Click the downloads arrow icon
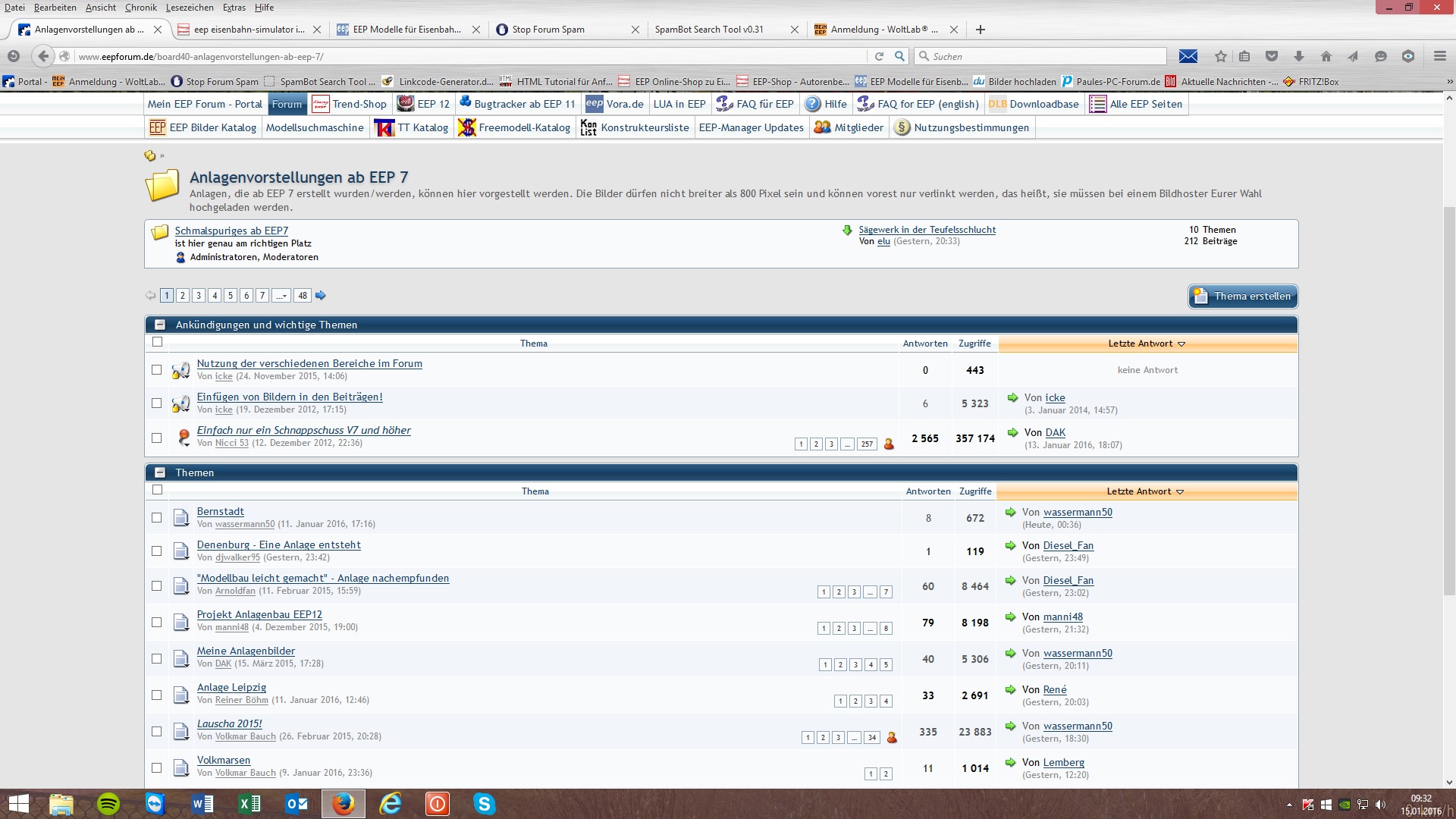This screenshot has height=819, width=1456. 1298,56
